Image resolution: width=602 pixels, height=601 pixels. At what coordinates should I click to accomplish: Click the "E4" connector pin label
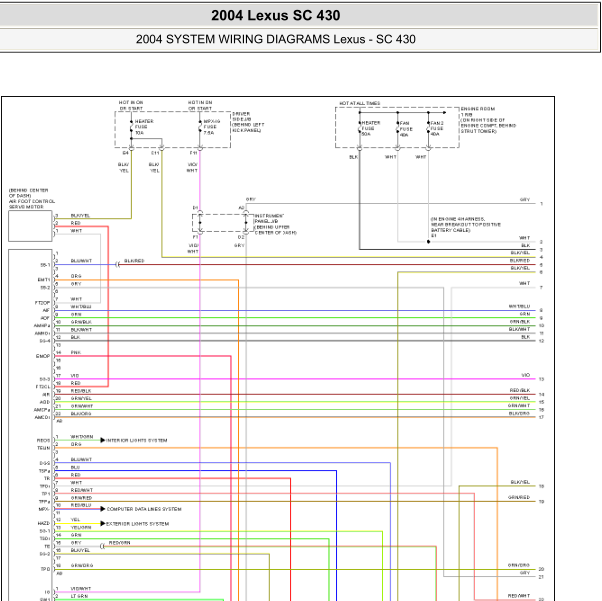click(125, 153)
